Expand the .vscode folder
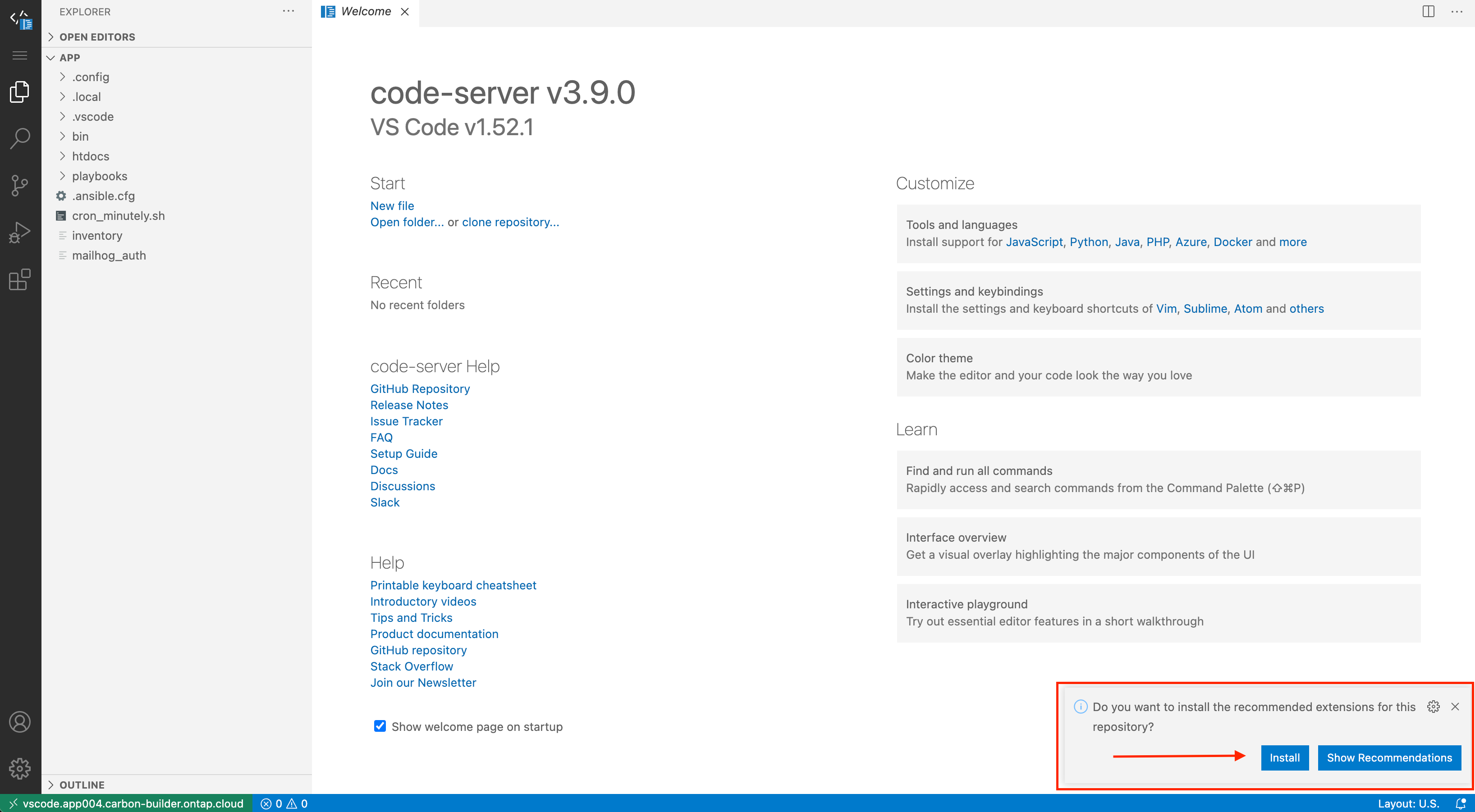This screenshot has width=1475, height=812. pyautogui.click(x=93, y=116)
